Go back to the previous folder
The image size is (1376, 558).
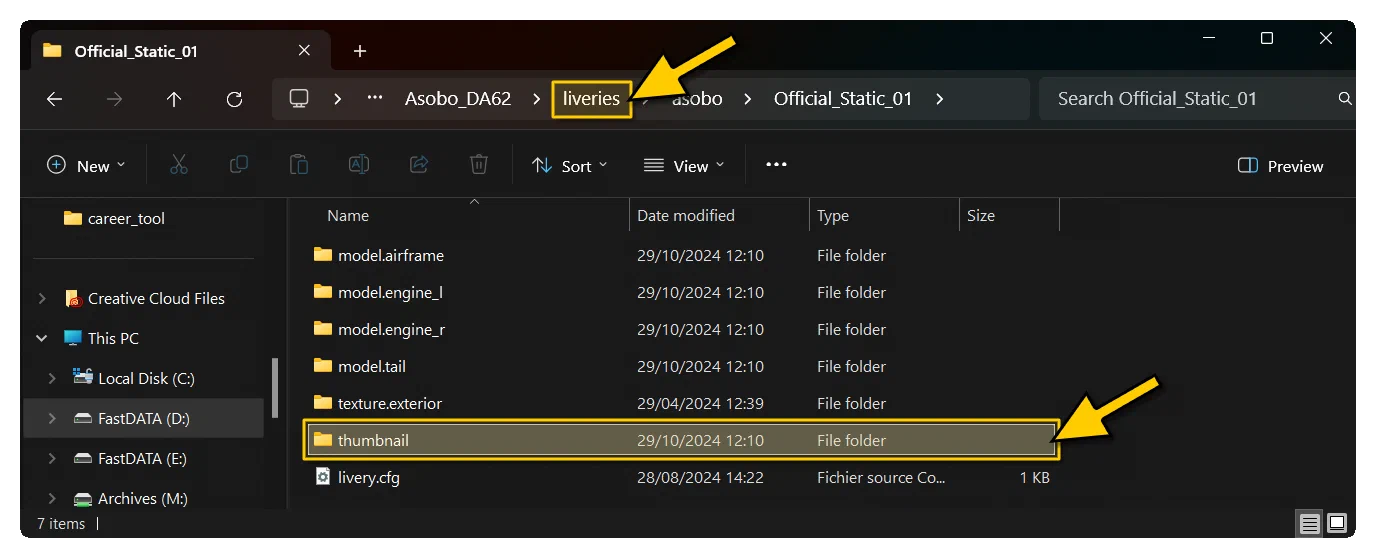[55, 99]
